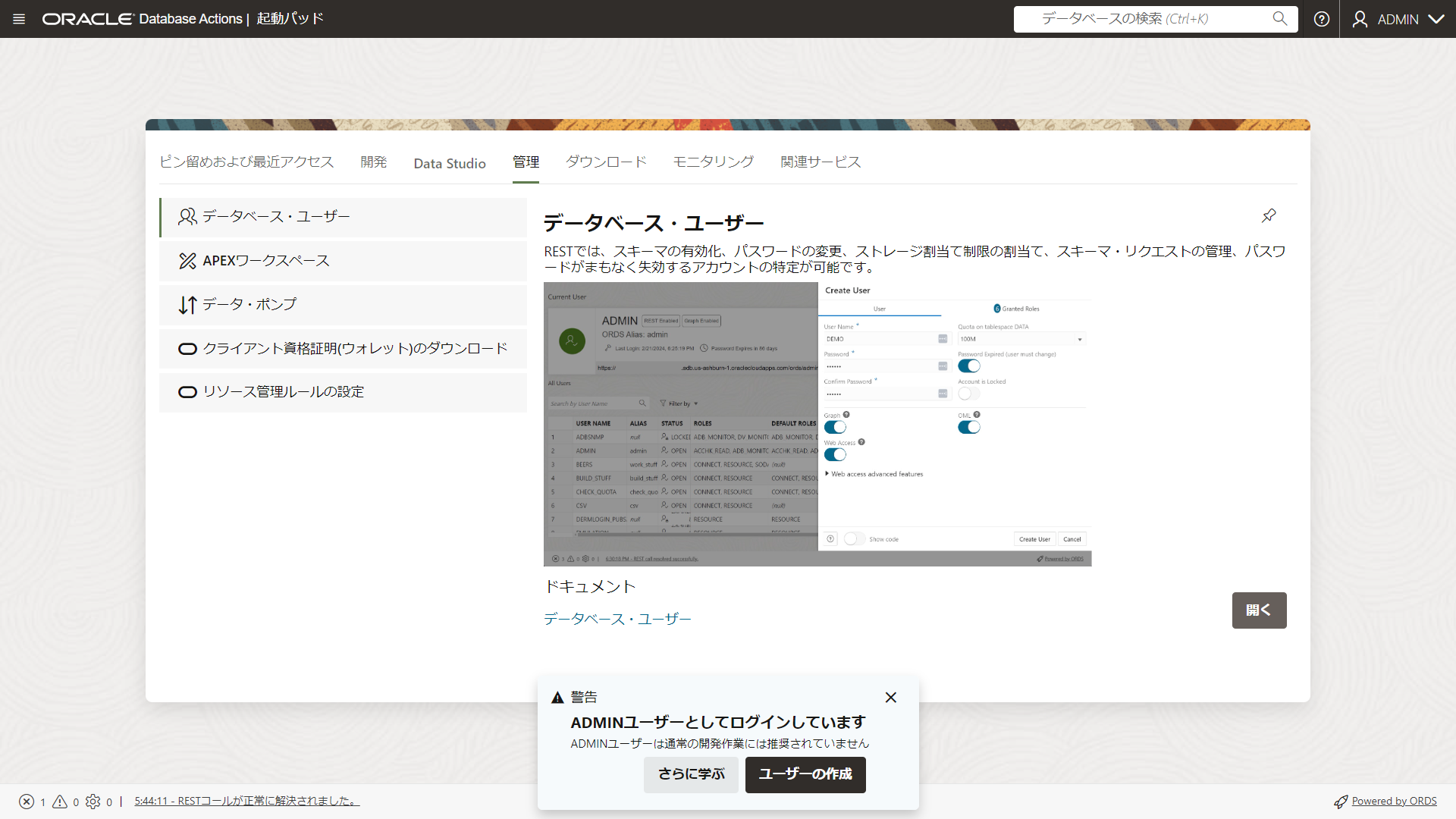Click the ORDS rocket icon

(x=1341, y=802)
